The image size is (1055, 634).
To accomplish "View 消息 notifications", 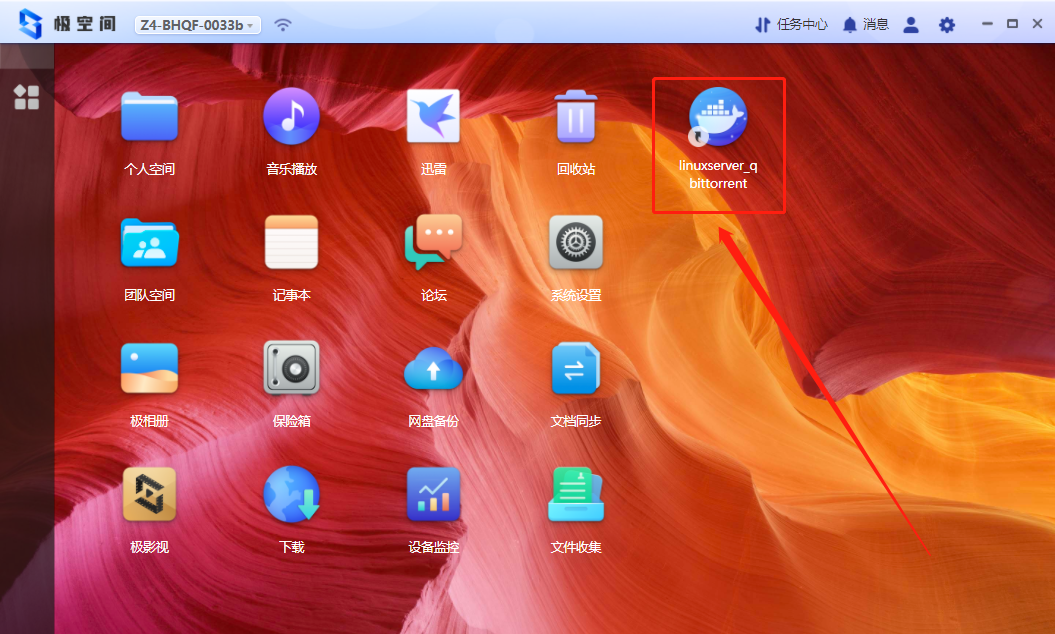I will [866, 25].
